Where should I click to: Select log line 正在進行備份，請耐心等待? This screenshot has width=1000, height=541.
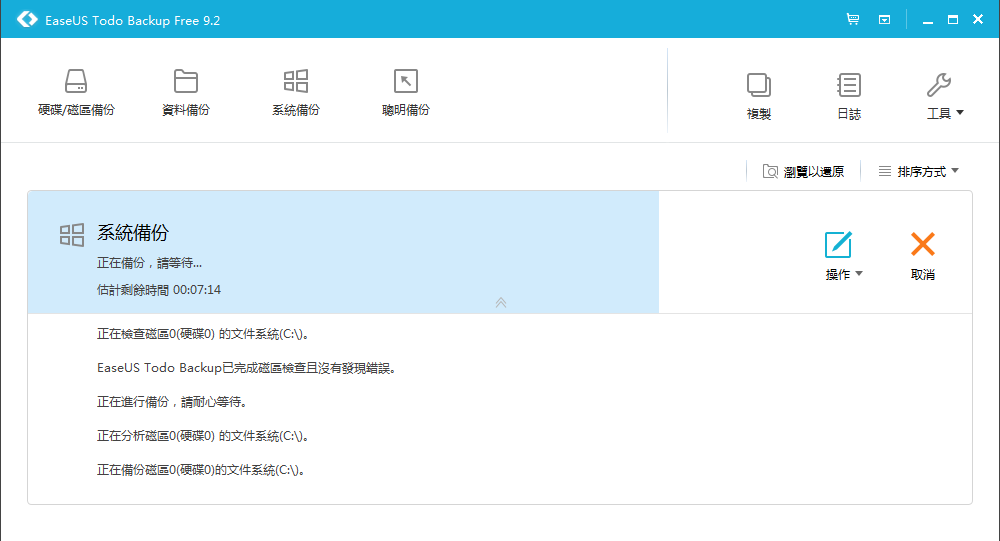[x=172, y=402]
